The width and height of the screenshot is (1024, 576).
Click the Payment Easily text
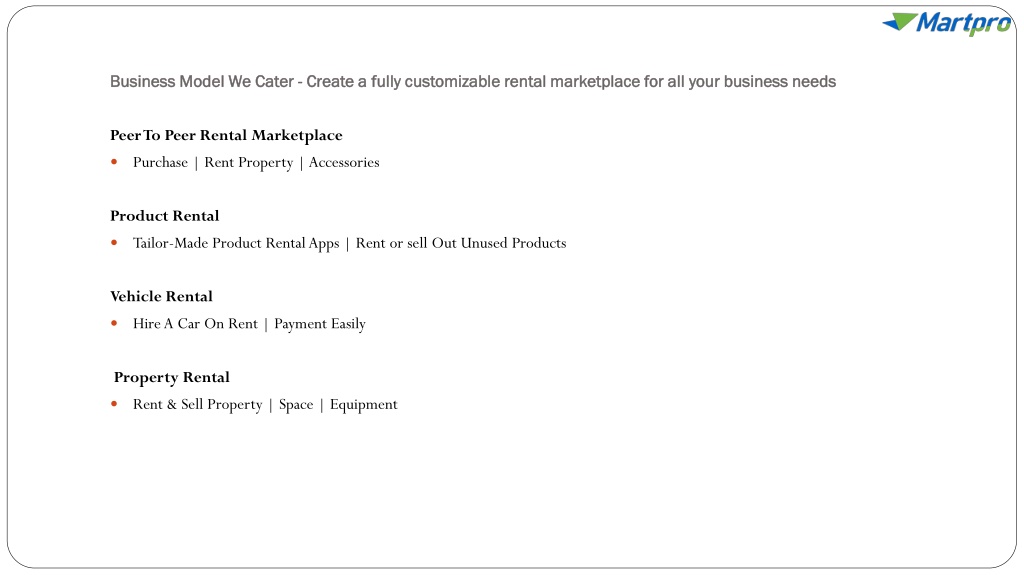tap(320, 324)
